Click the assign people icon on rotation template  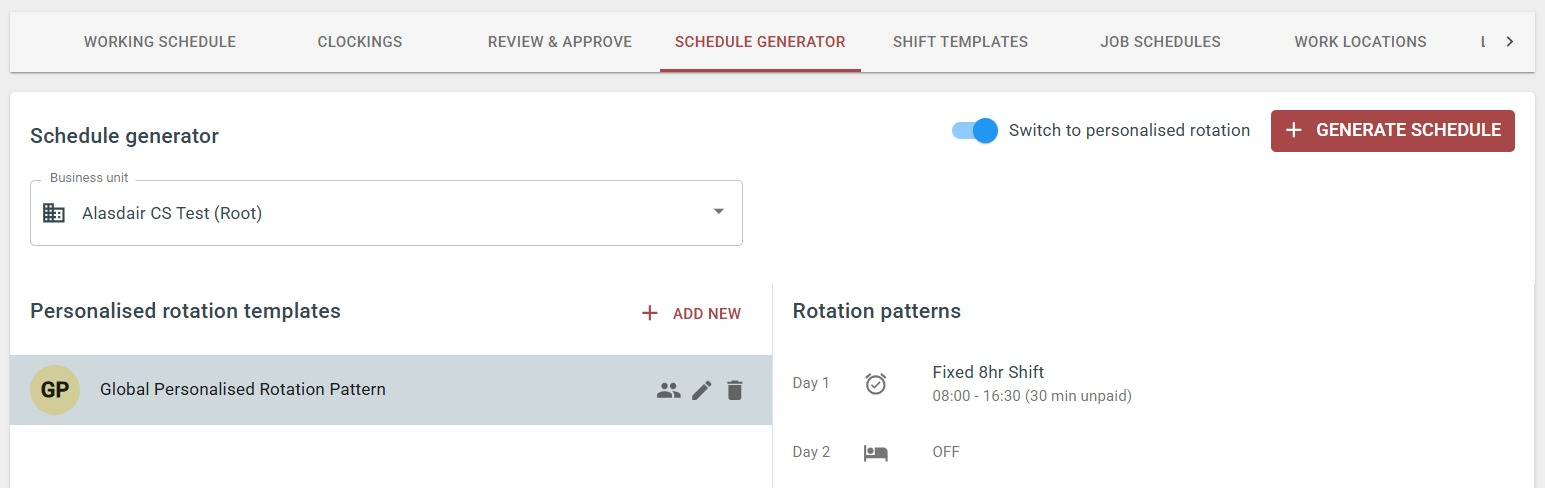coord(668,390)
